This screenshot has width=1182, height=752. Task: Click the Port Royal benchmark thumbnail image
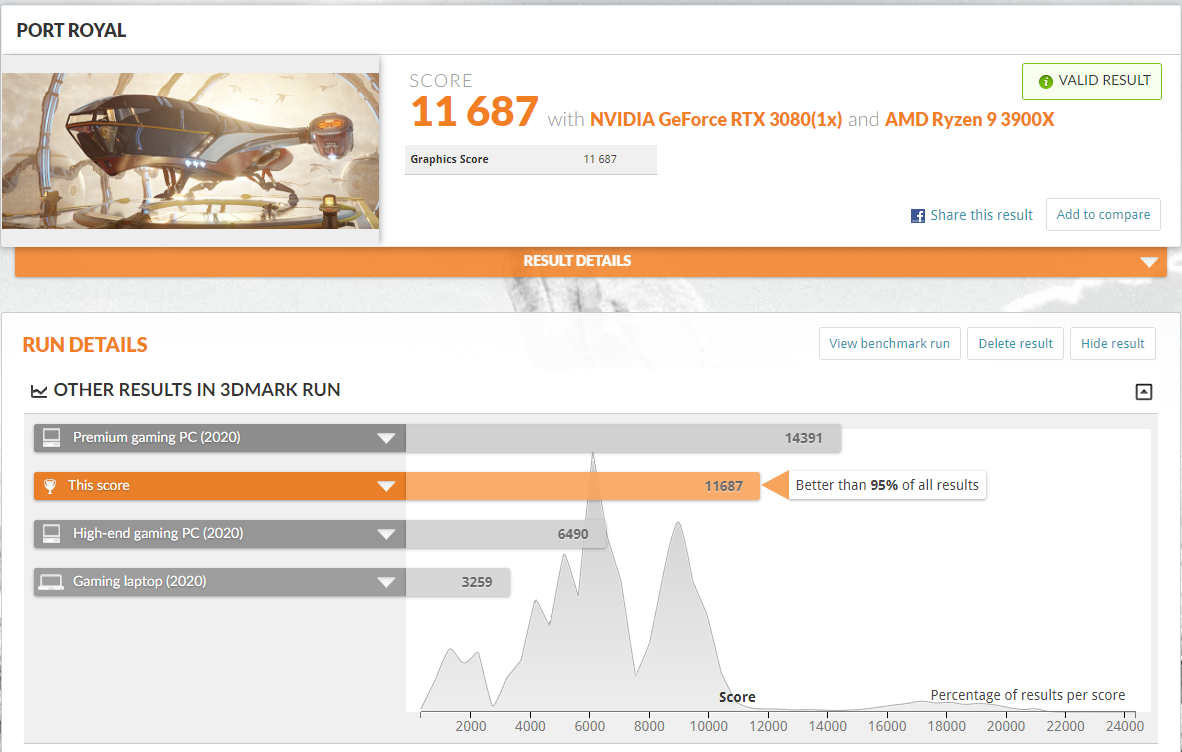pyautogui.click(x=190, y=151)
